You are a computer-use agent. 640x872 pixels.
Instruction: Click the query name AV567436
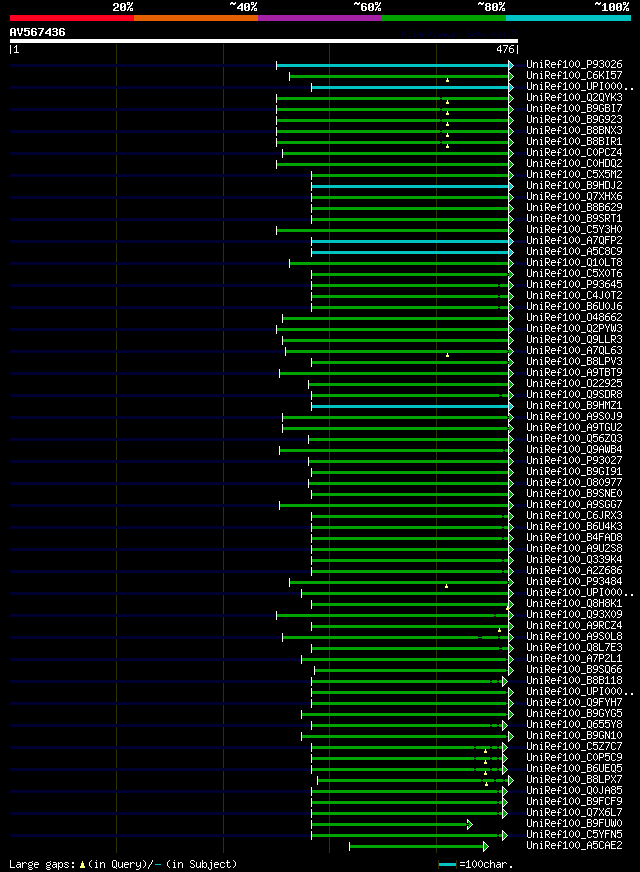(x=37, y=32)
